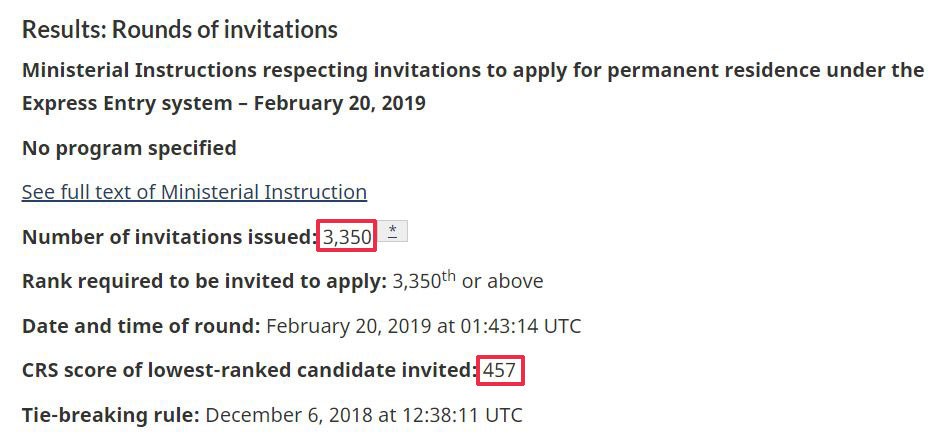This screenshot has width=947, height=438.
Task: Click the Date and time of round label
Action: click(141, 326)
